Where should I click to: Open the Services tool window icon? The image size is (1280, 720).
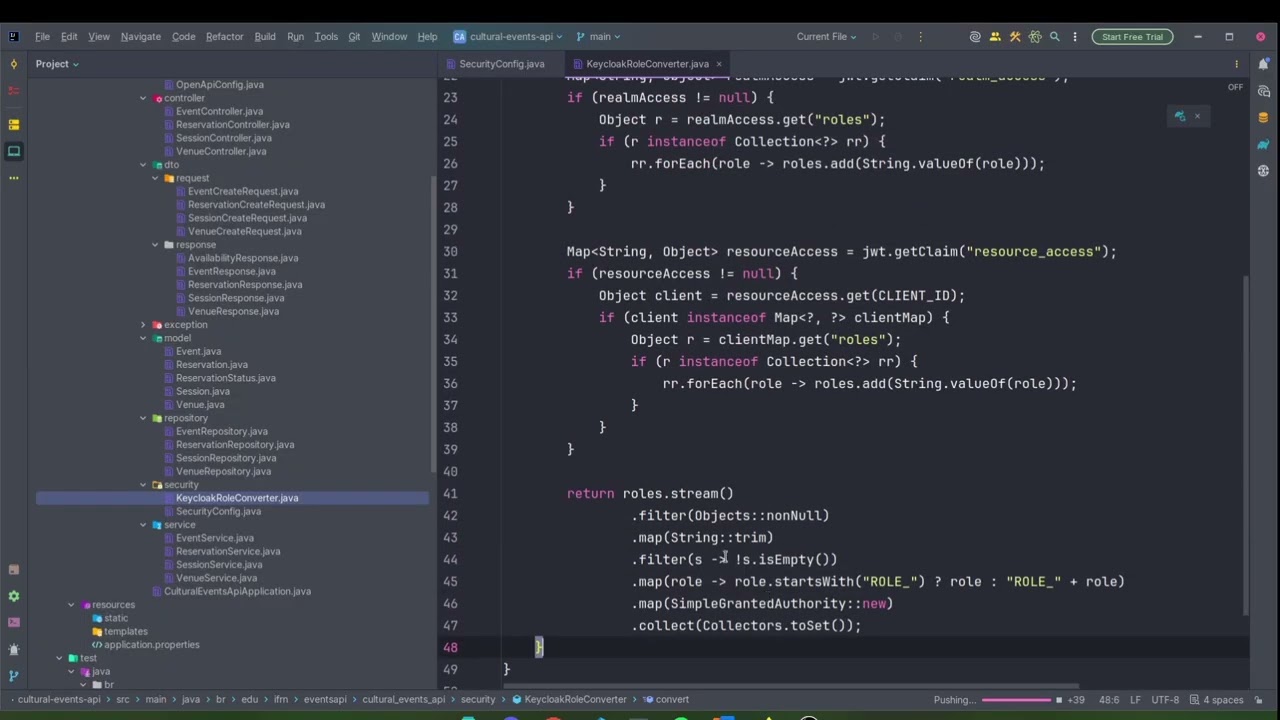click(13, 596)
